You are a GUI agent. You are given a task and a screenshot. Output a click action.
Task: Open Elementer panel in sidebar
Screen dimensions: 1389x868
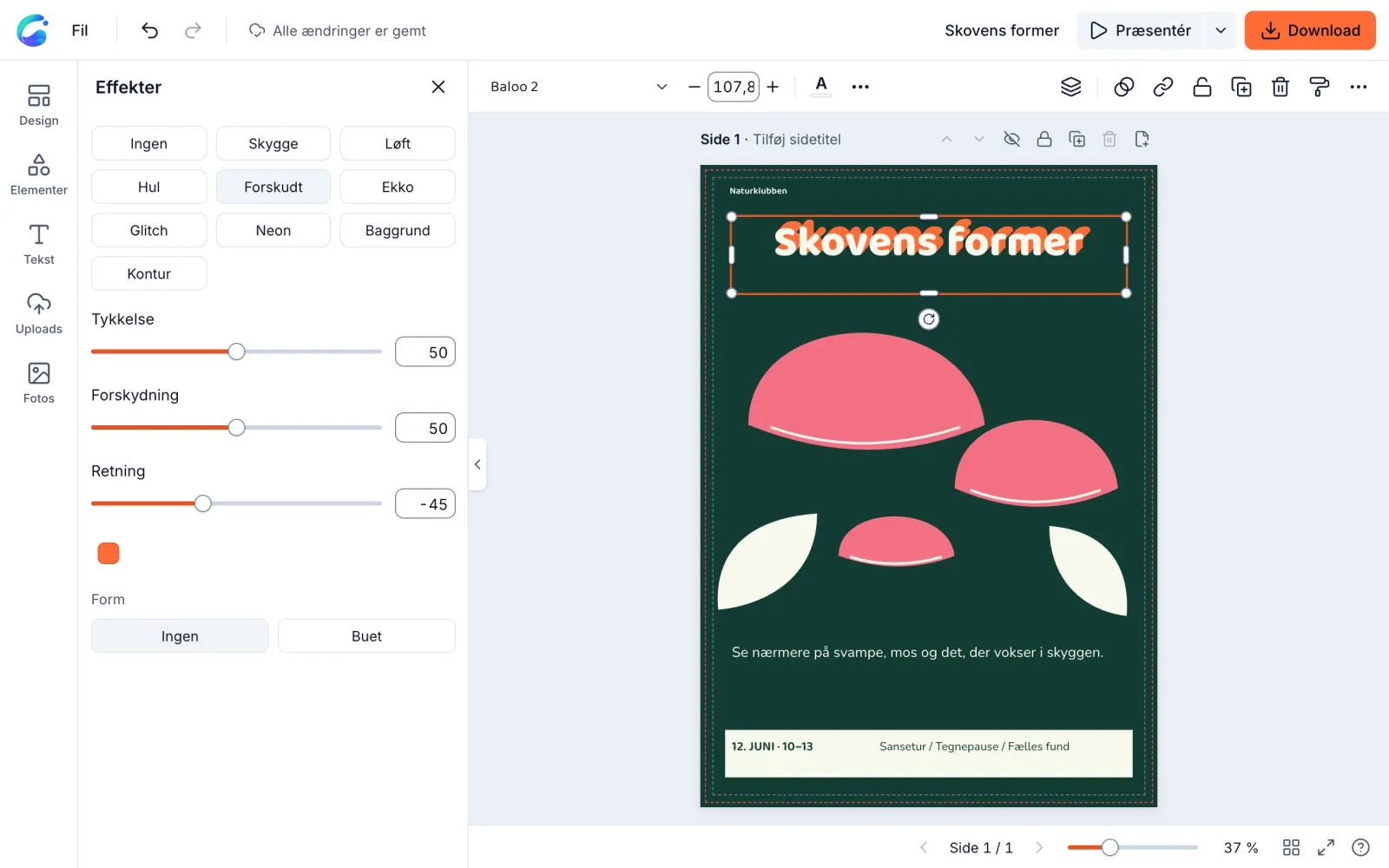(x=39, y=174)
